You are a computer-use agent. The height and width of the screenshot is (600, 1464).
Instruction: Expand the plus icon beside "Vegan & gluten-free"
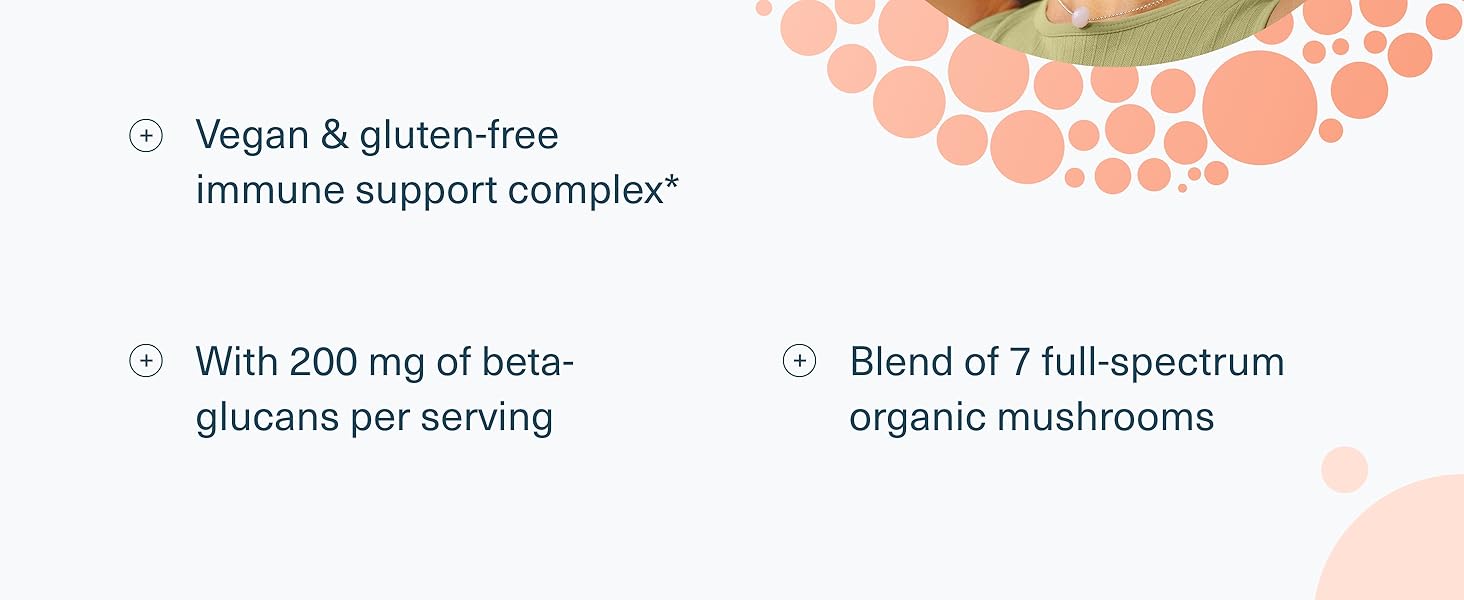pyautogui.click(x=146, y=135)
